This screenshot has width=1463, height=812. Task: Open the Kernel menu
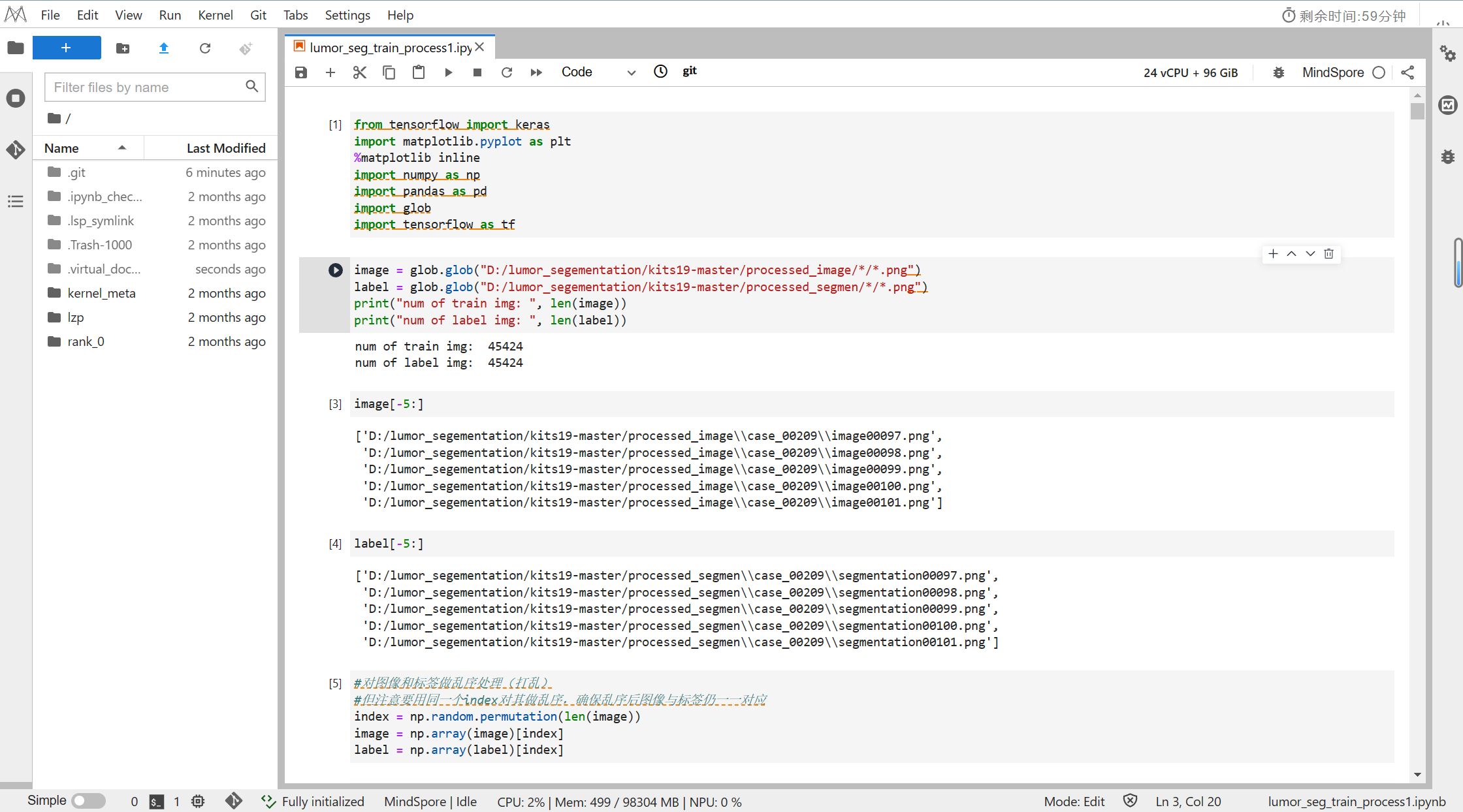pos(215,15)
